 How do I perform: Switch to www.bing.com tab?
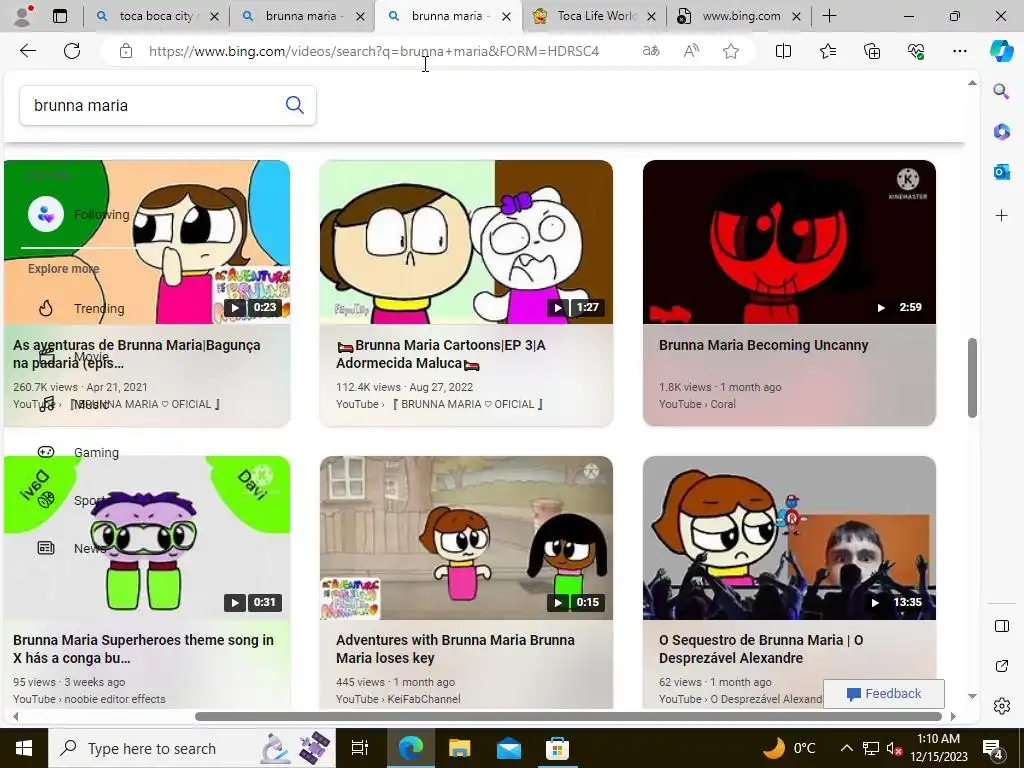click(740, 16)
